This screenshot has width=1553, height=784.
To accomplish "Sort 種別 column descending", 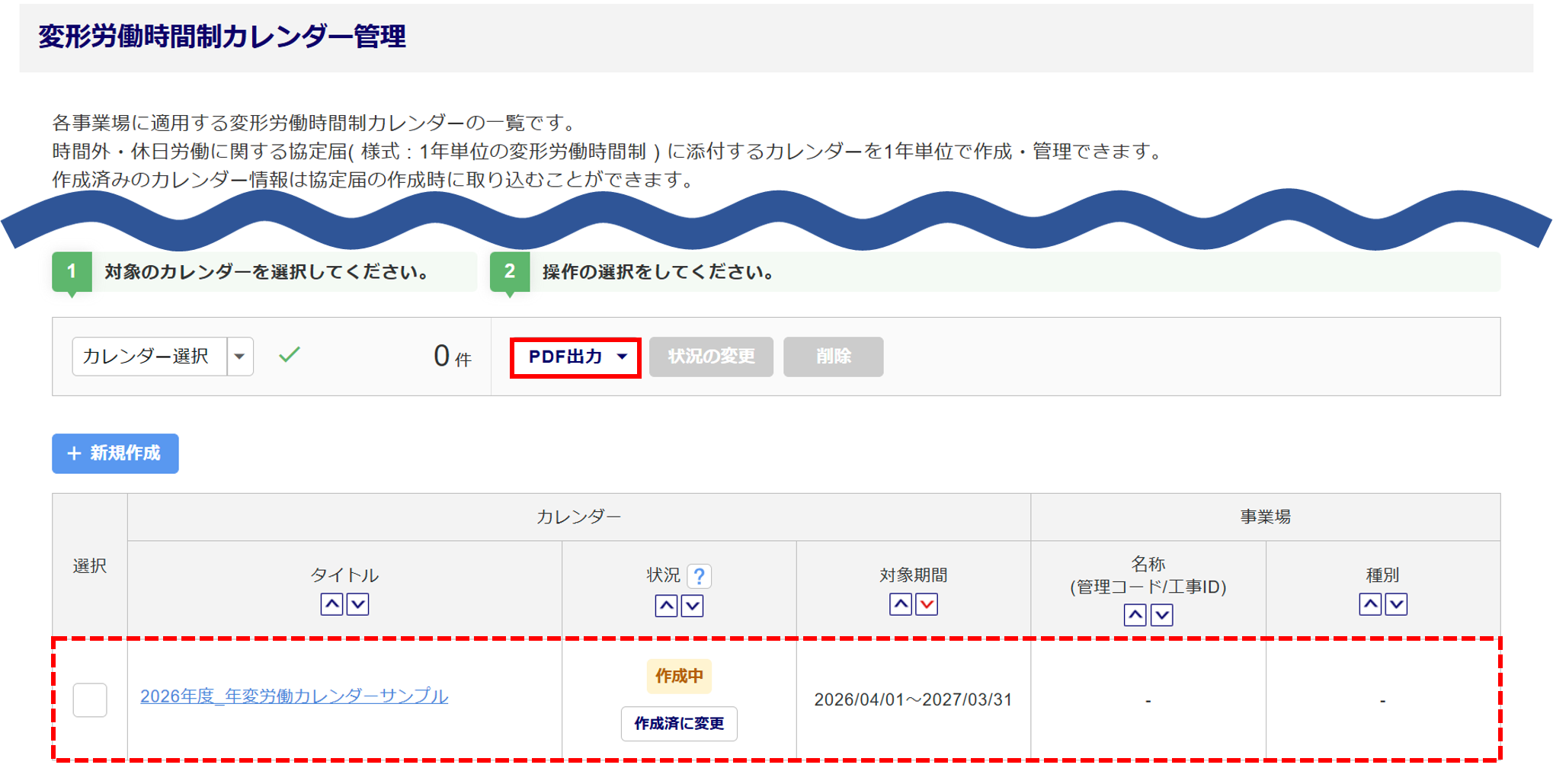I will [1396, 604].
